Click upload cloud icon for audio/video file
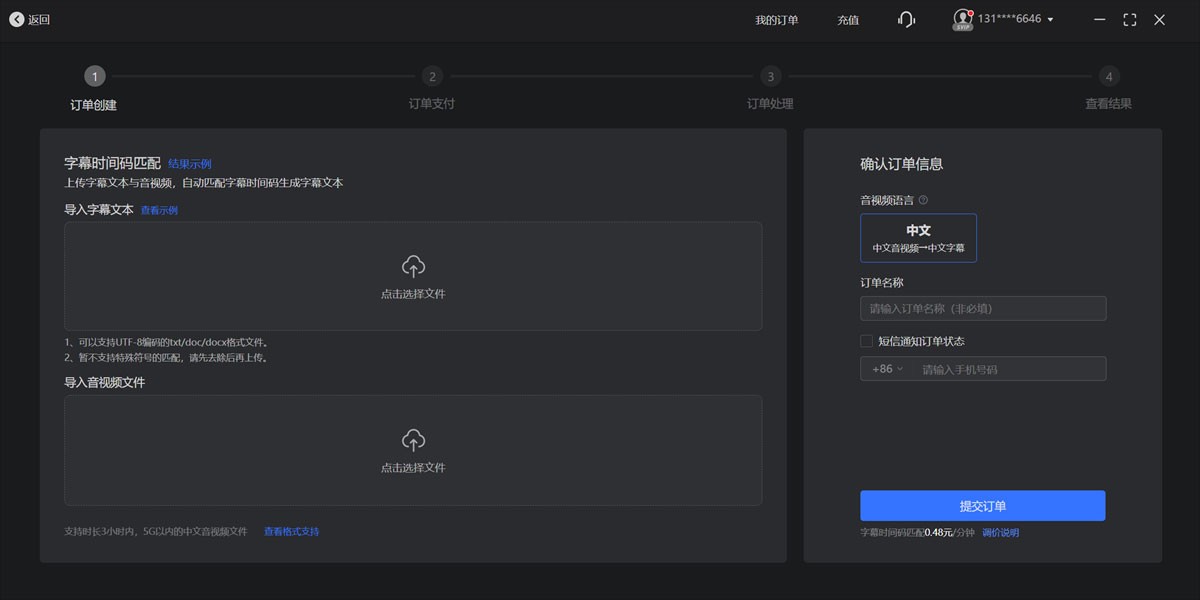The image size is (1200, 600). [x=413, y=440]
